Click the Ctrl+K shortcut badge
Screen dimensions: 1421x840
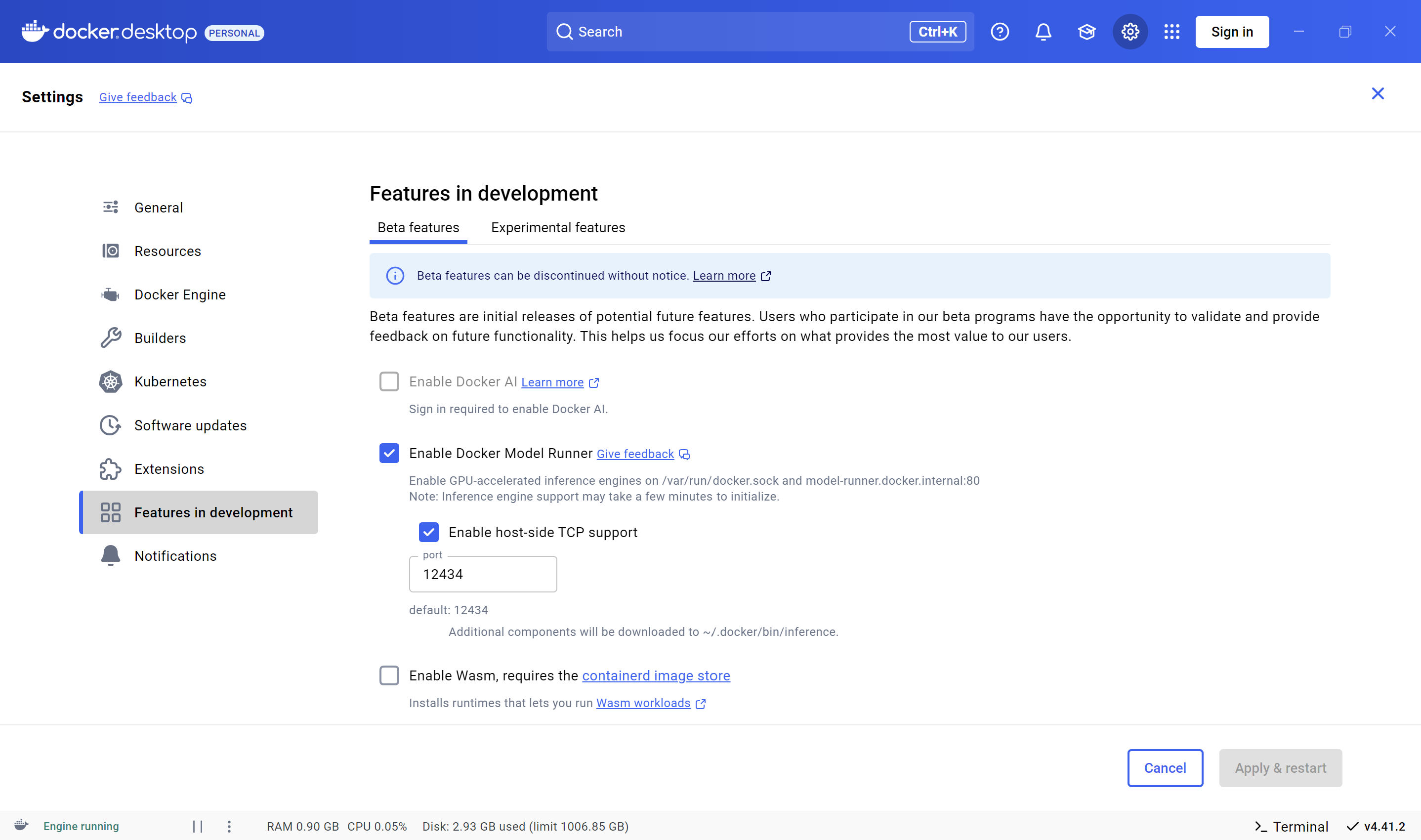click(937, 32)
